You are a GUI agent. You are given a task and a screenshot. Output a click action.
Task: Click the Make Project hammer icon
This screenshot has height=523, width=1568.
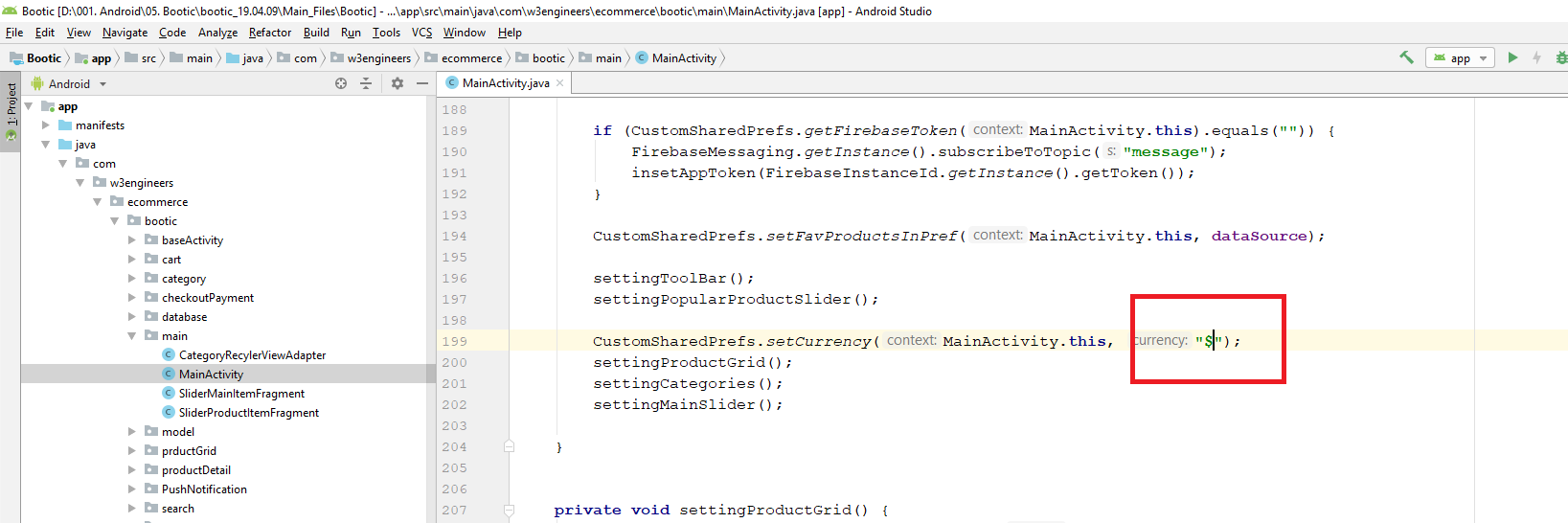click(x=1406, y=57)
